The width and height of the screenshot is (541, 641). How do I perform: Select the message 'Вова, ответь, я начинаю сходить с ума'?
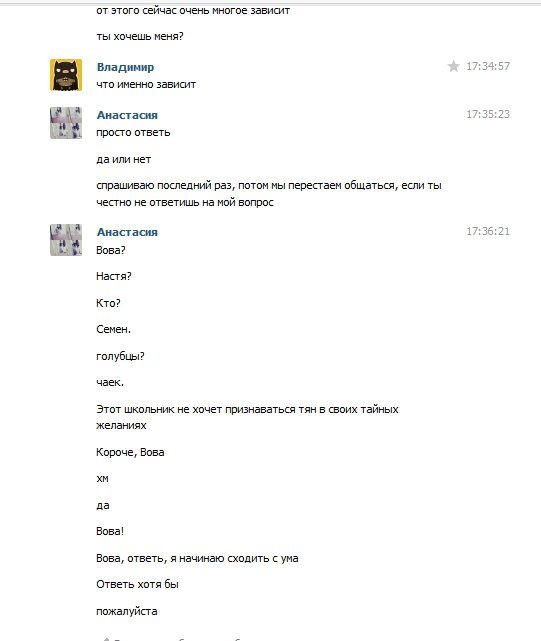tap(197, 558)
